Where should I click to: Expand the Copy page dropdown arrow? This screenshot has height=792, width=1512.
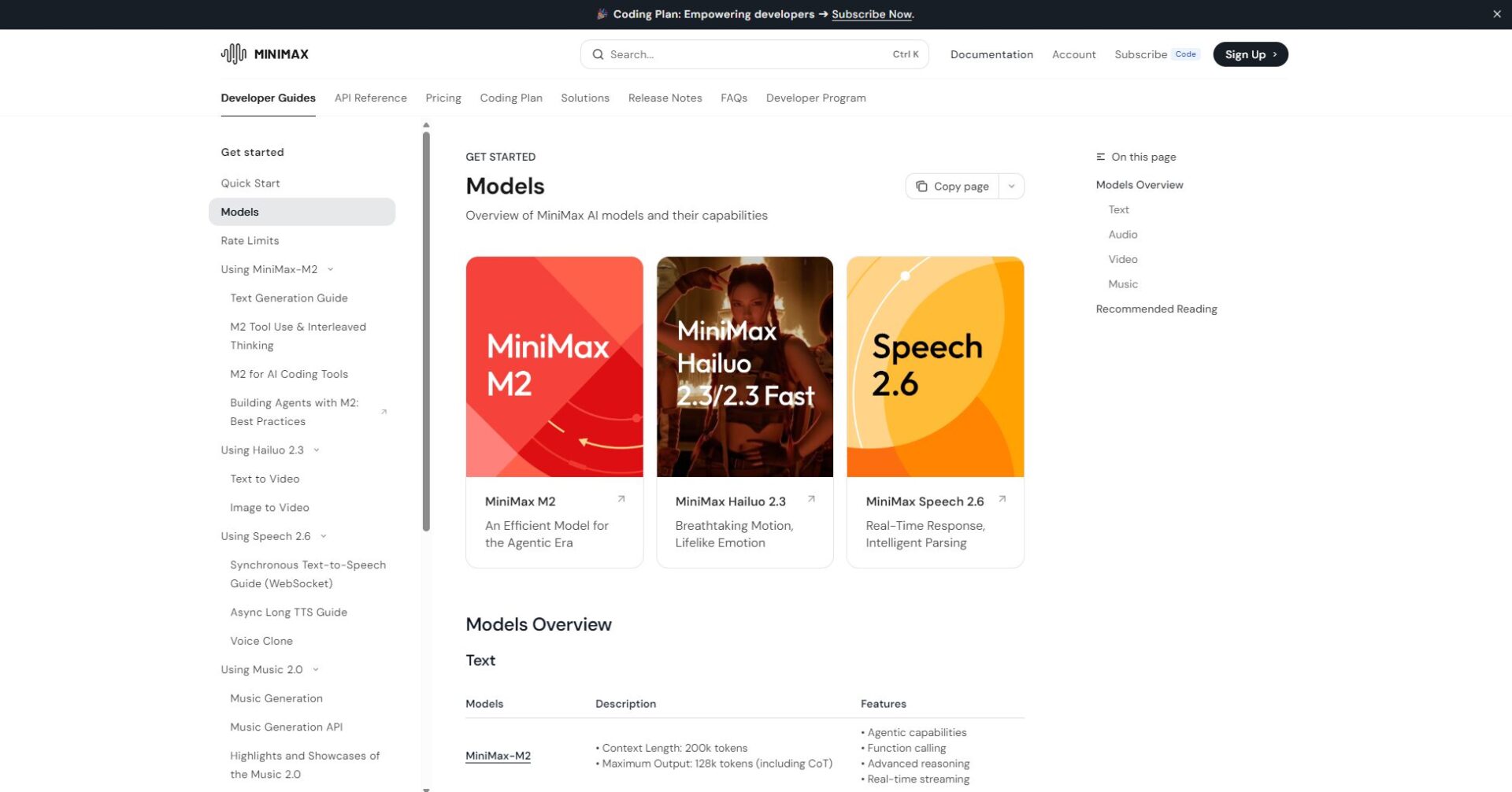click(x=1011, y=187)
